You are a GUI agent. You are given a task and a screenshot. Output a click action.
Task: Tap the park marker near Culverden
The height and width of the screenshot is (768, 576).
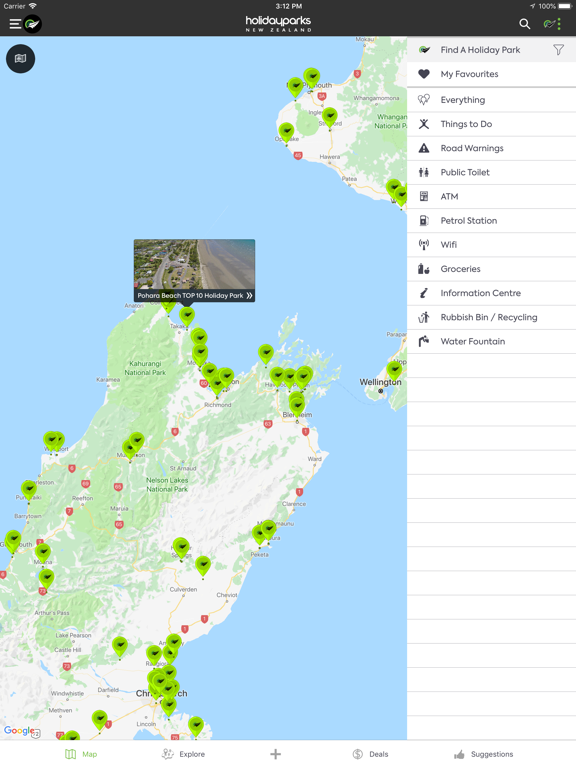click(203, 566)
